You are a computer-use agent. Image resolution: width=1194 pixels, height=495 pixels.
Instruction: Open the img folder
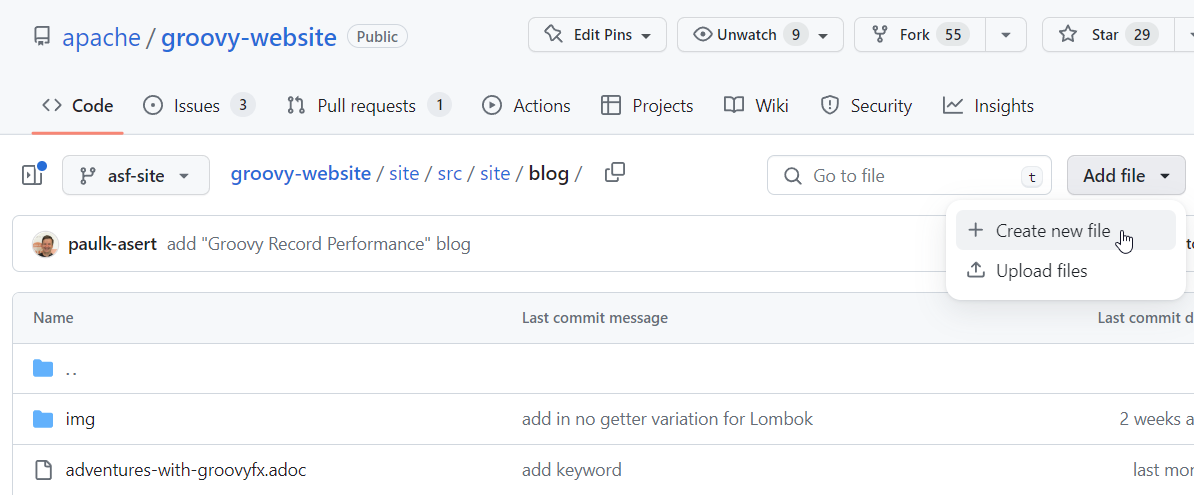pyautogui.click(x=80, y=419)
